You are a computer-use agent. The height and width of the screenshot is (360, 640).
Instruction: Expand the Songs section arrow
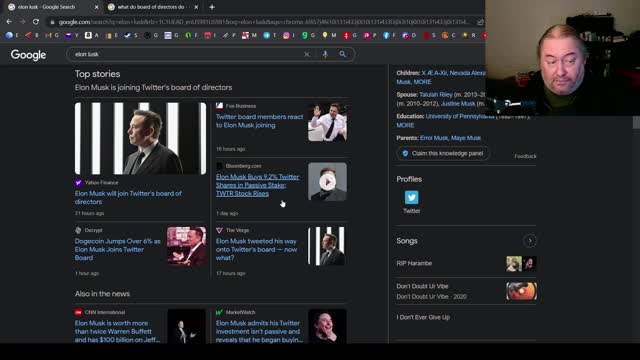click(x=529, y=241)
